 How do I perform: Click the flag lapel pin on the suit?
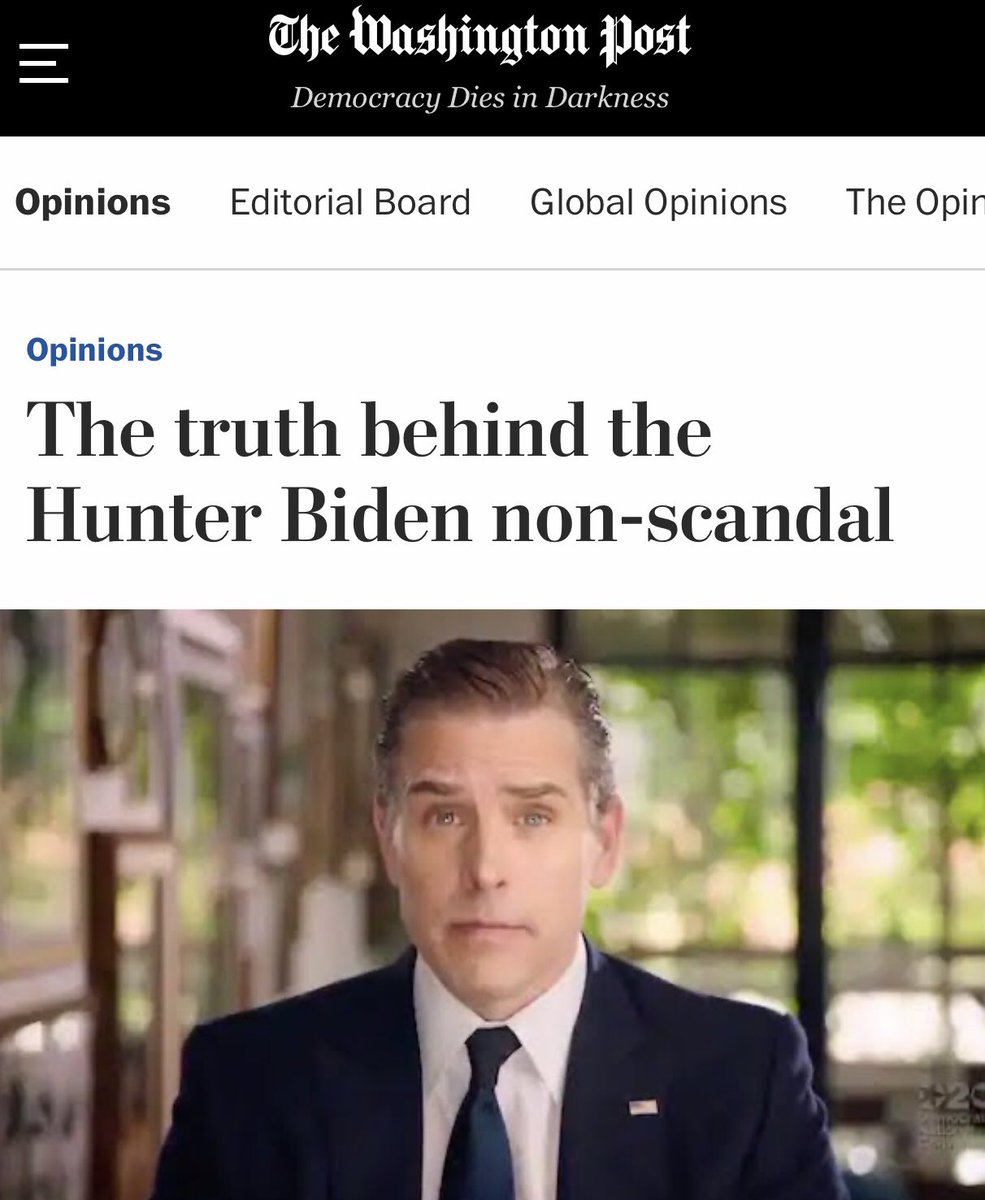pos(643,1106)
